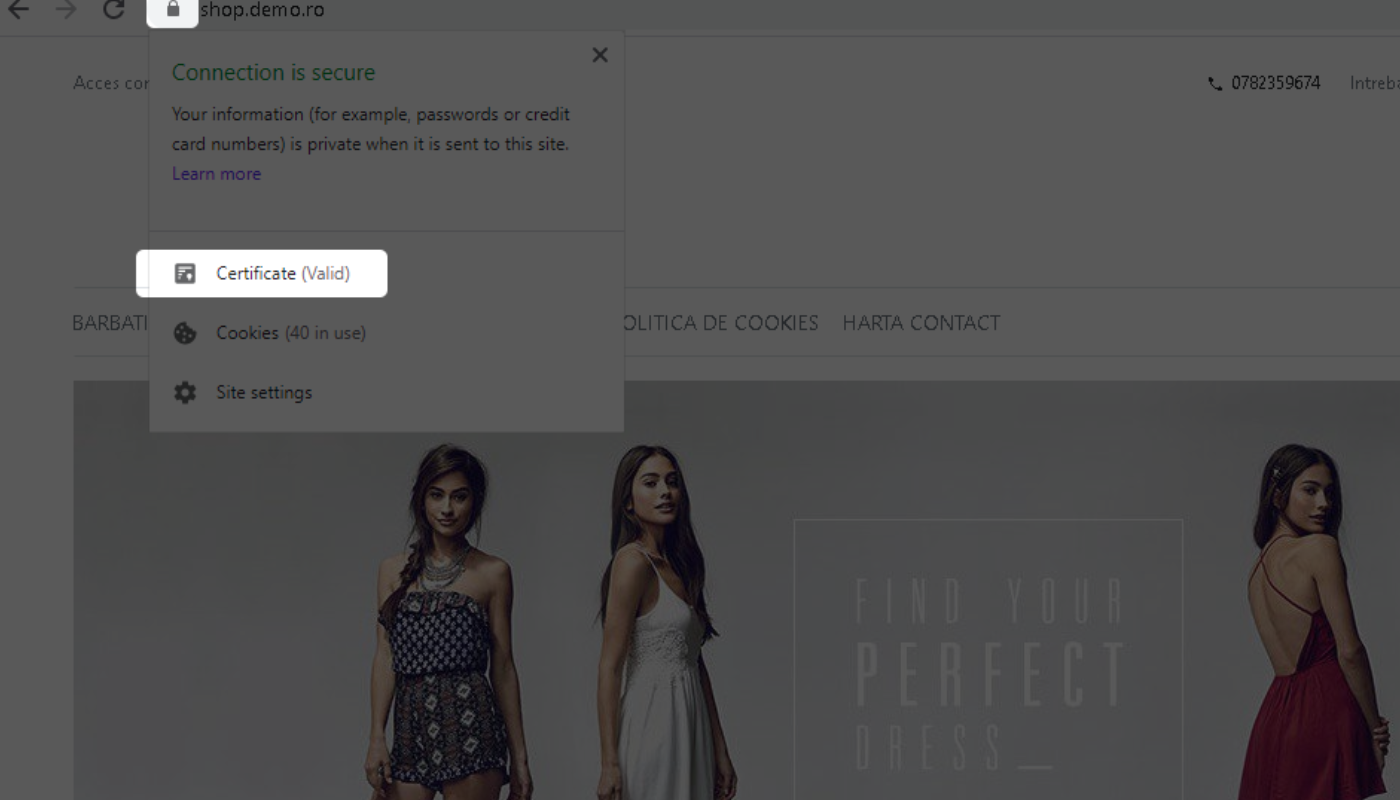
Task: Click the shop.demo.ro address text
Action: pyautogui.click(x=262, y=10)
